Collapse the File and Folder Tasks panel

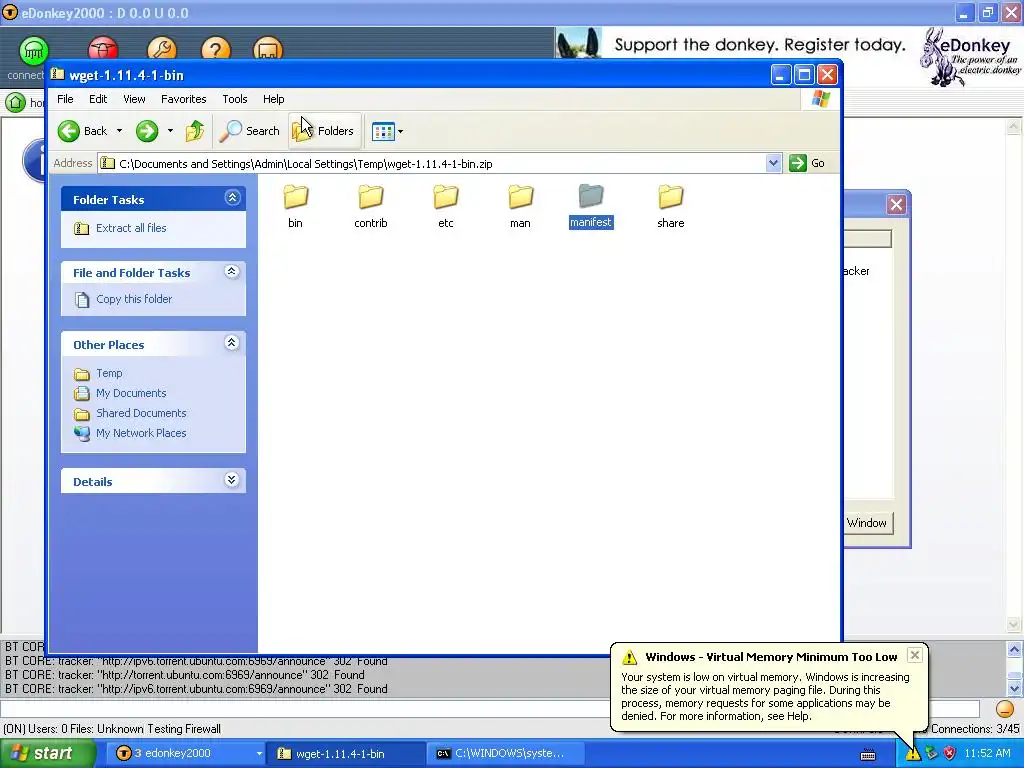coord(232,271)
